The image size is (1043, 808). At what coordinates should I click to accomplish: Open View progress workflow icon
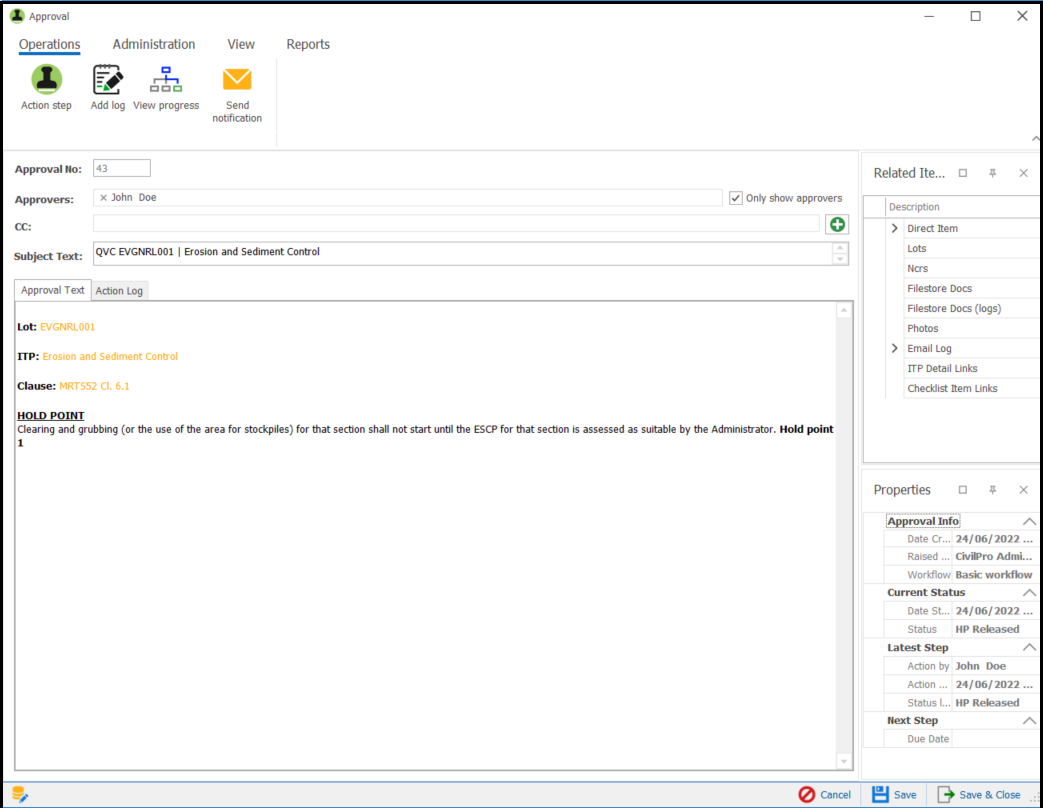[x=166, y=80]
